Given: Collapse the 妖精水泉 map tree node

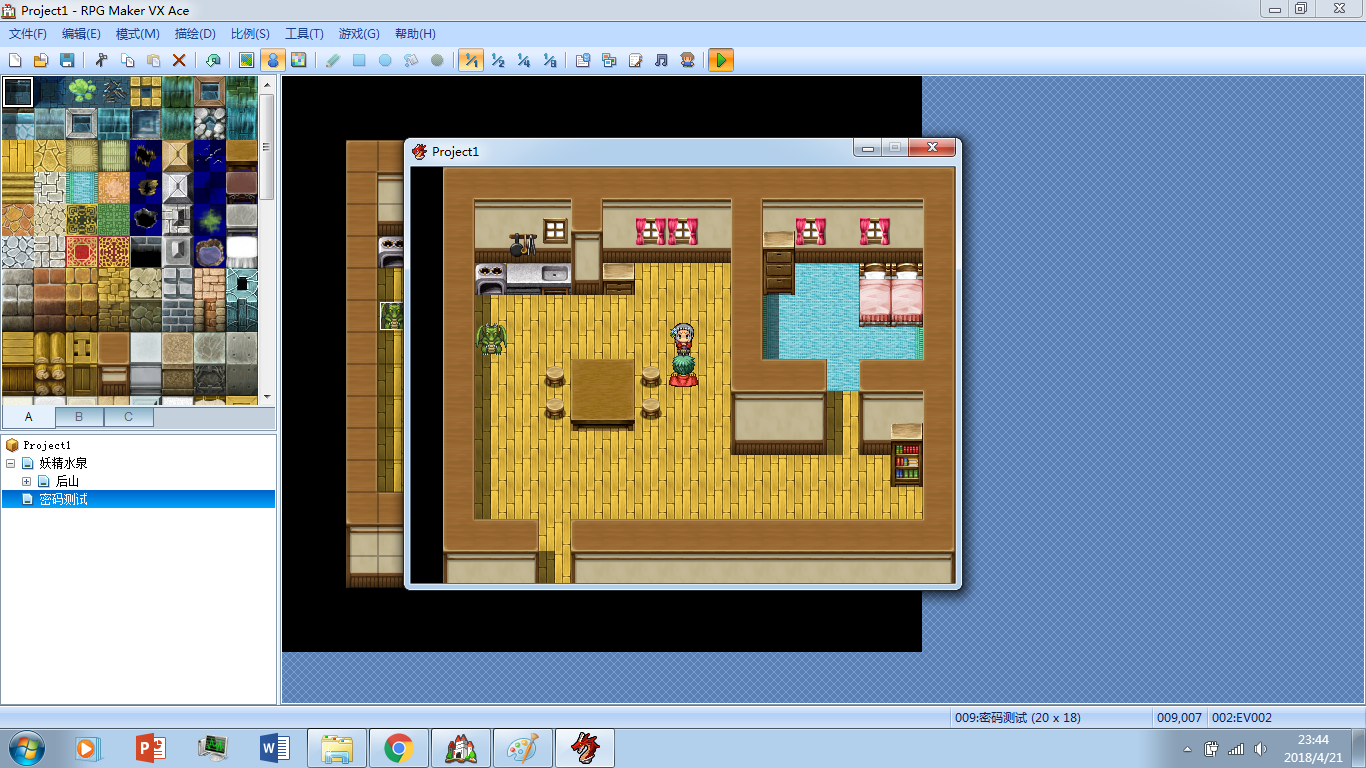Looking at the screenshot, I should click(x=10, y=463).
